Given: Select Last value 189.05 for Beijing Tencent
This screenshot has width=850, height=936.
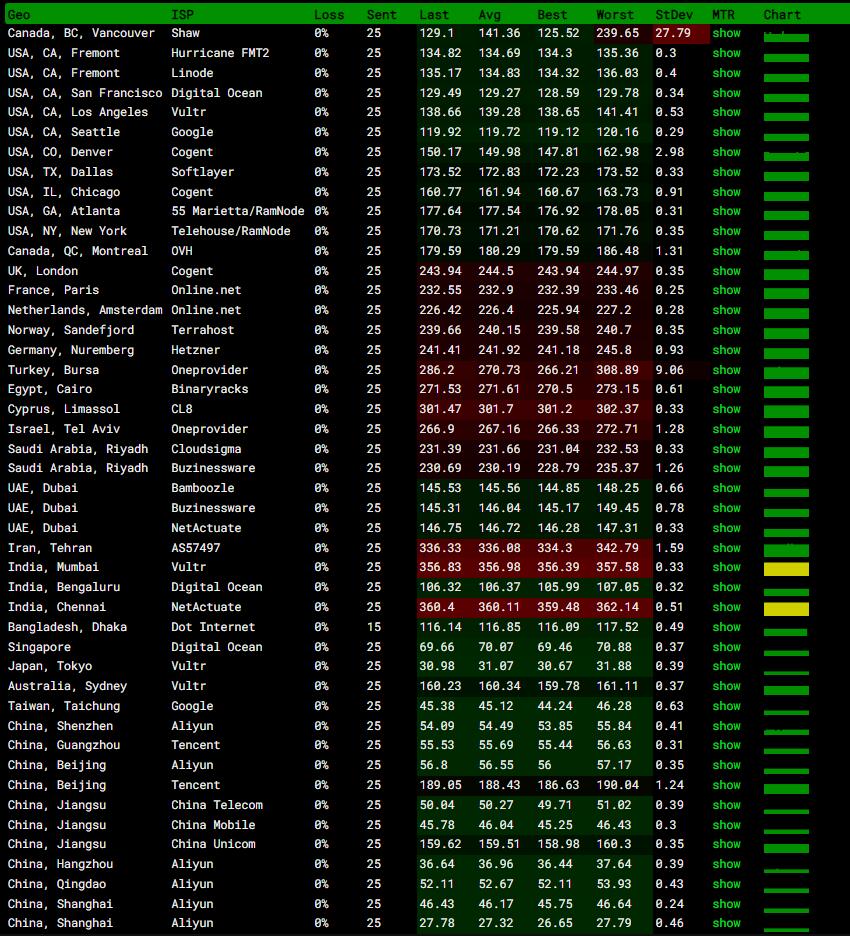Looking at the screenshot, I should [440, 785].
